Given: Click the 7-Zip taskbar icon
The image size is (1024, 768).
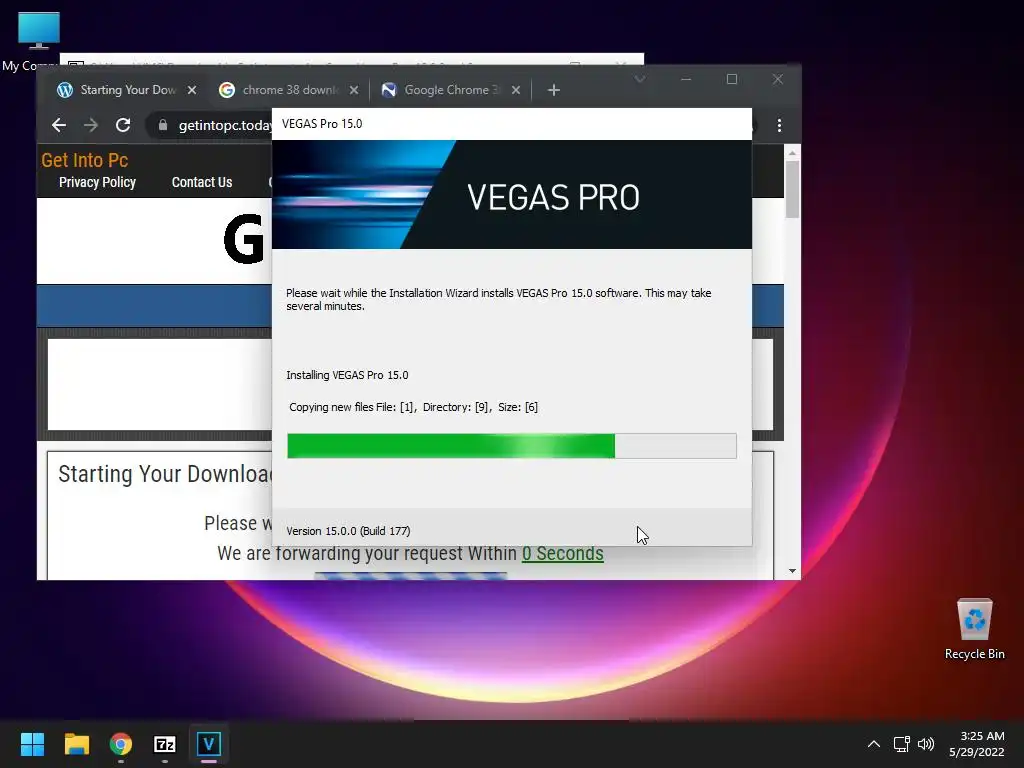Looking at the screenshot, I should pyautogui.click(x=165, y=744).
